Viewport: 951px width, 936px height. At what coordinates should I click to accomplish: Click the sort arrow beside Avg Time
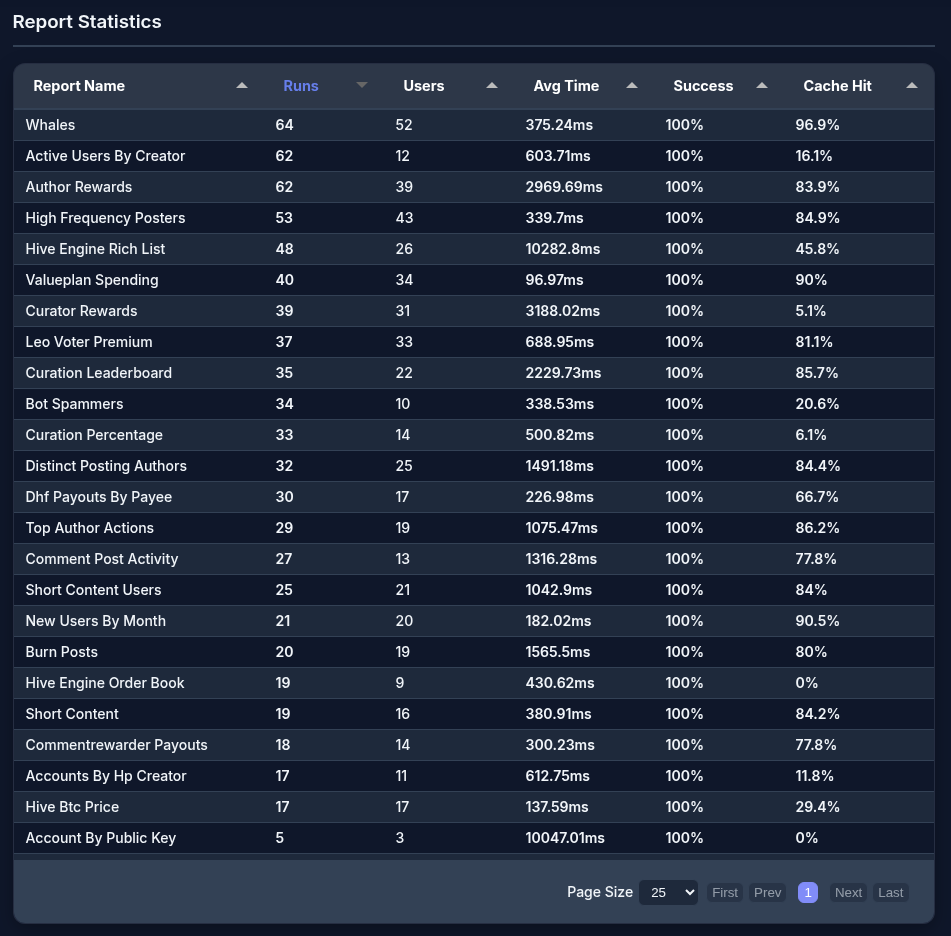coord(632,86)
